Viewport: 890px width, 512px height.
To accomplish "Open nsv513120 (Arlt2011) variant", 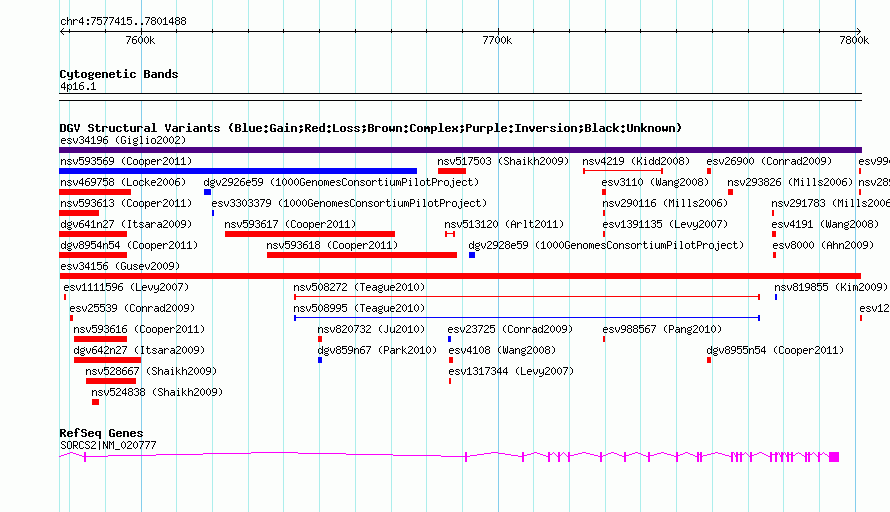I will tap(450, 234).
